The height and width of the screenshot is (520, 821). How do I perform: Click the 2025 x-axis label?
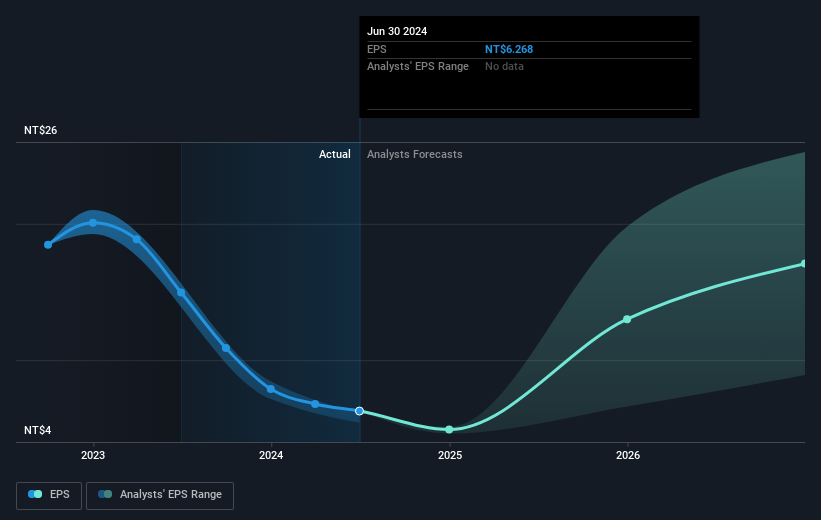point(450,455)
